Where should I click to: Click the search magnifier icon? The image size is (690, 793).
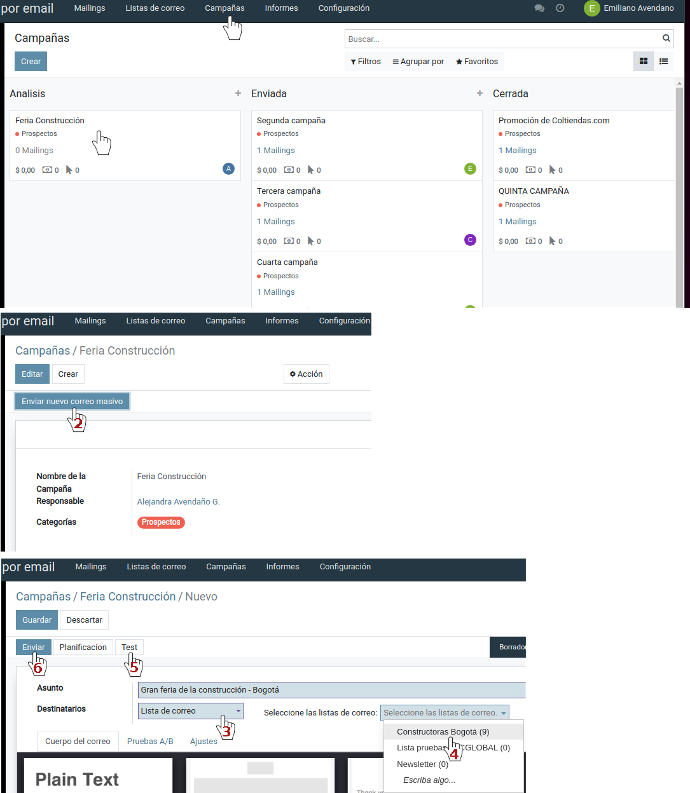tap(666, 39)
